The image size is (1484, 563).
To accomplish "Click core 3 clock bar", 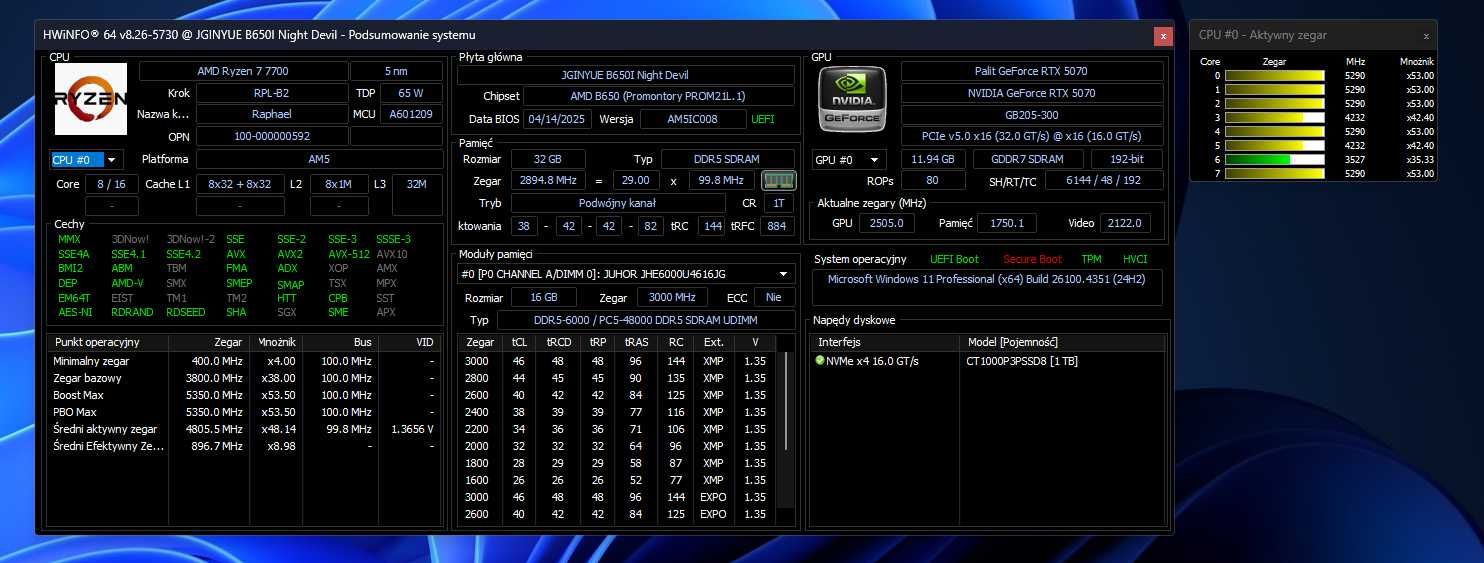I will point(1274,117).
